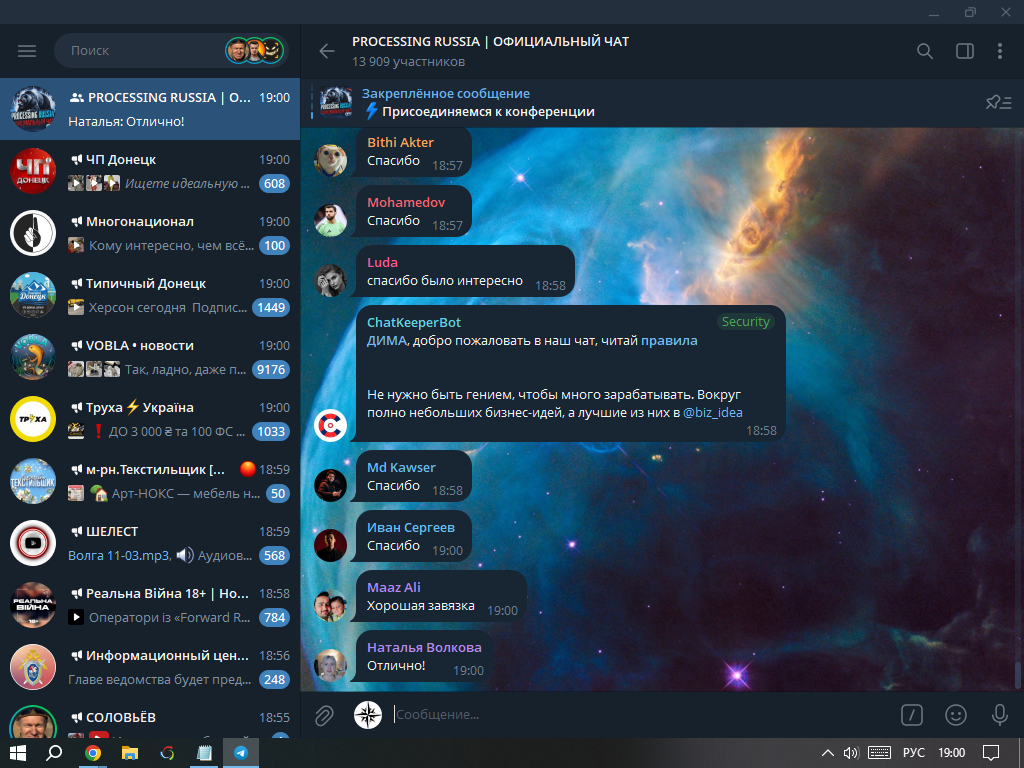Viewport: 1024px width, 768px height.
Task: Show all pinned messages list icon
Action: [x=999, y=103]
